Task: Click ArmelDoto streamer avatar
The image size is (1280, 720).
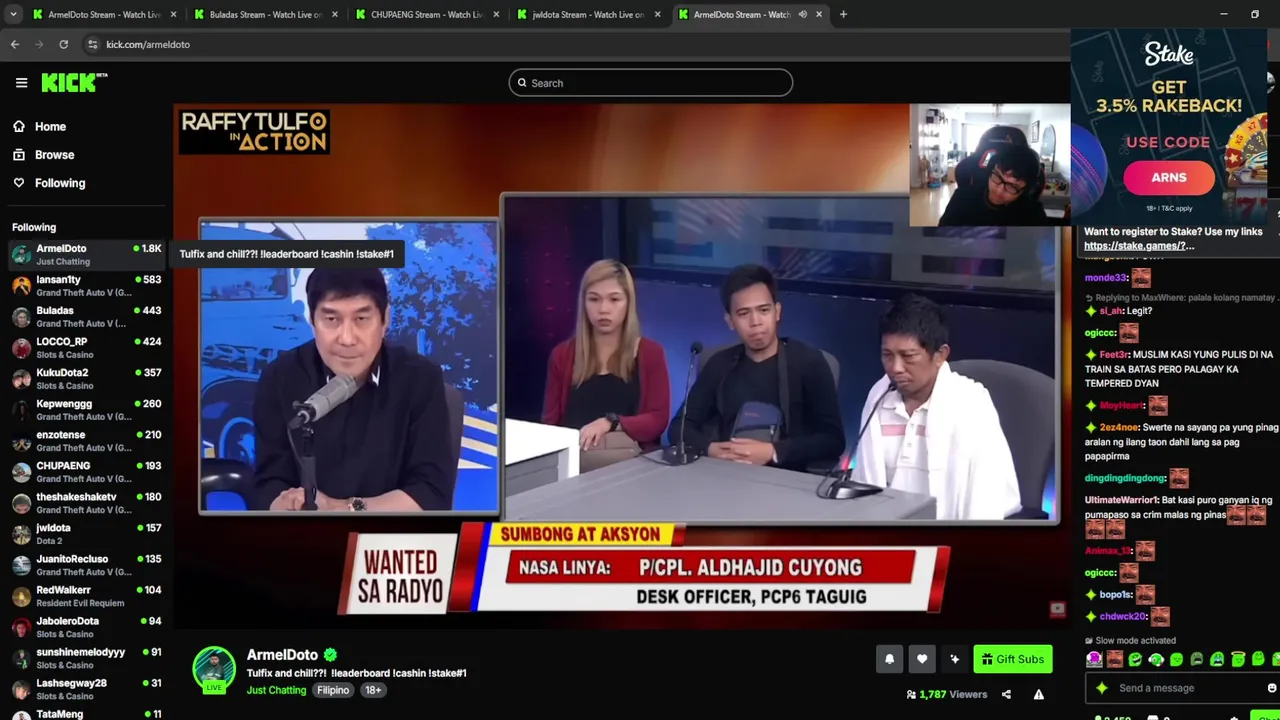Action: [213, 669]
